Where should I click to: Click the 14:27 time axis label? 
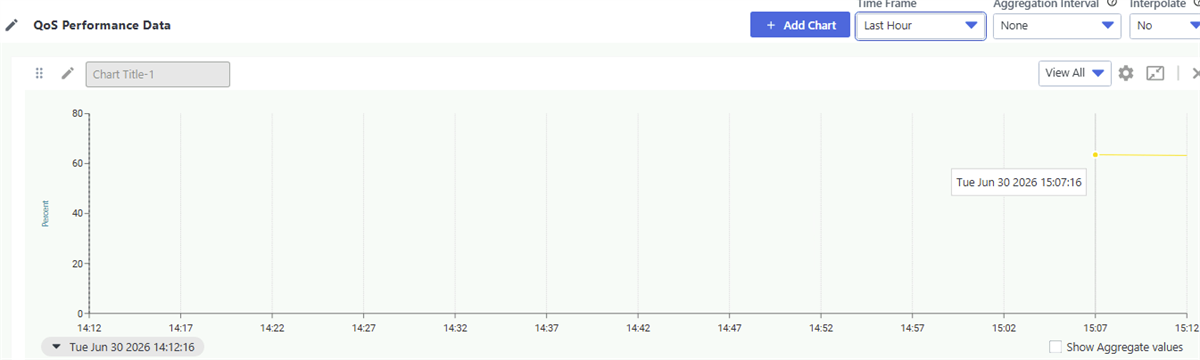[x=363, y=327]
